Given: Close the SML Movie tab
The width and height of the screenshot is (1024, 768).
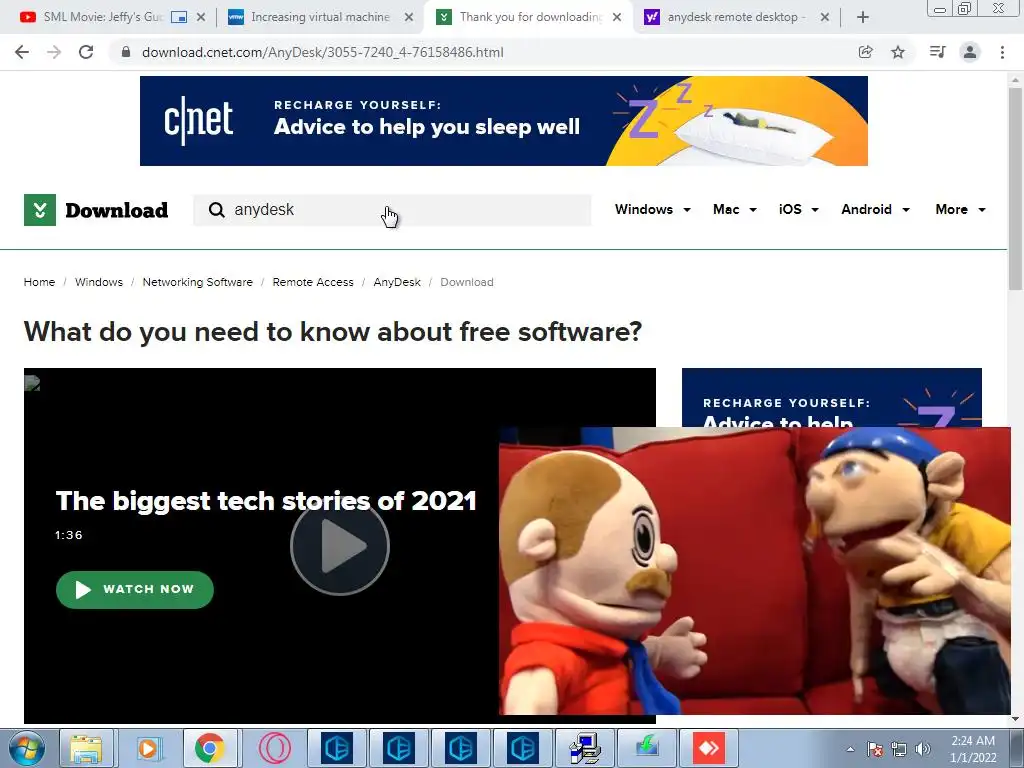Looking at the screenshot, I should point(200,17).
